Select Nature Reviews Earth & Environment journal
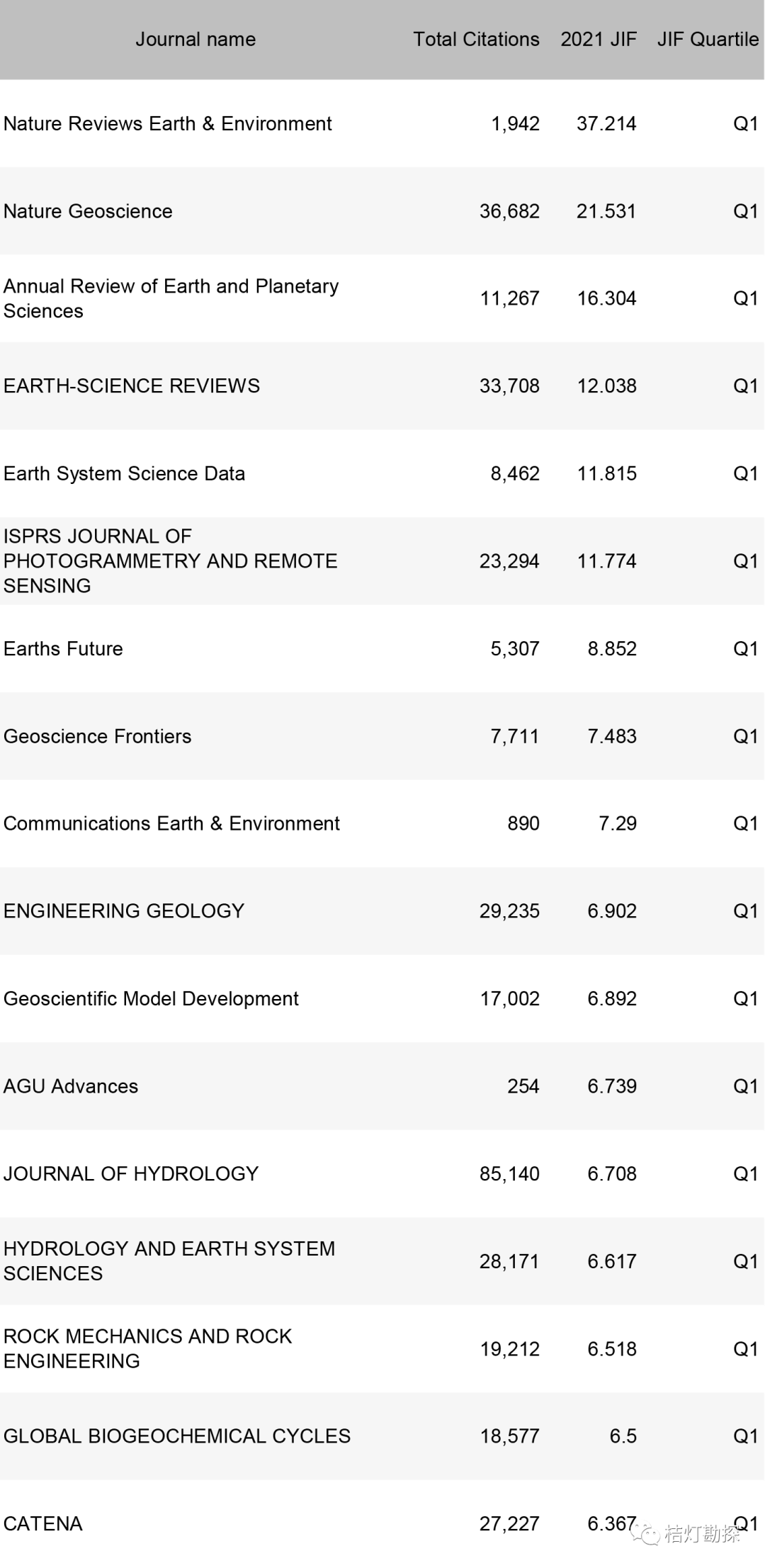Screen dimensions: 765x1568 click(168, 124)
